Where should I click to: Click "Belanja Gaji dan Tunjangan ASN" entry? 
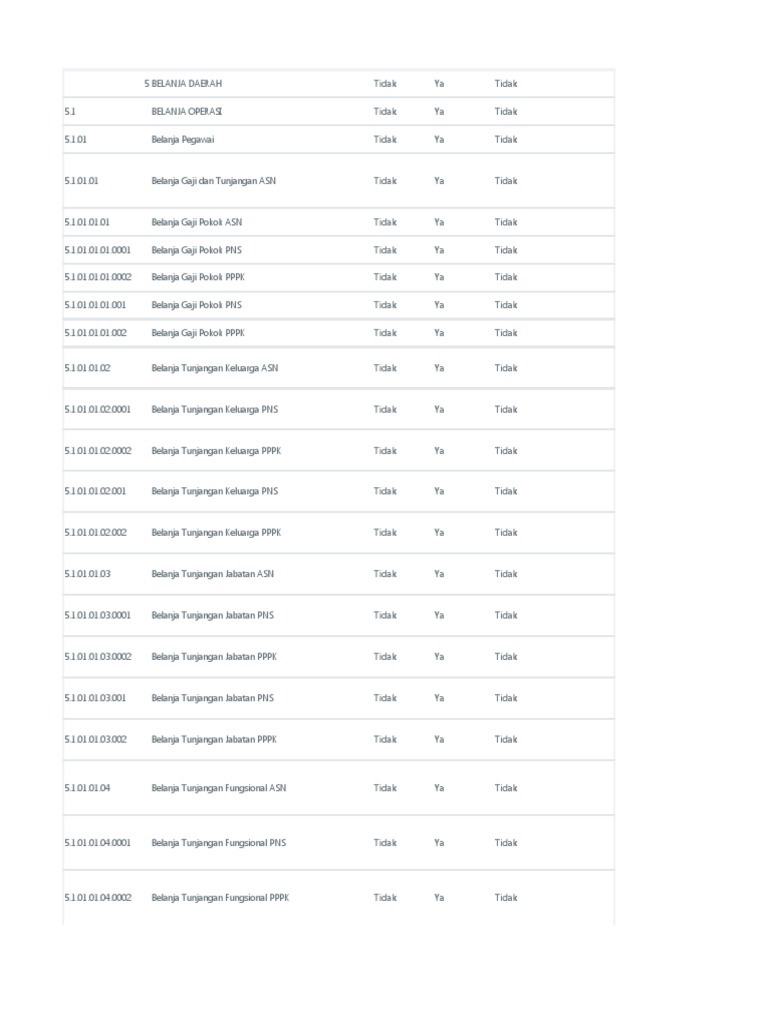tap(214, 181)
